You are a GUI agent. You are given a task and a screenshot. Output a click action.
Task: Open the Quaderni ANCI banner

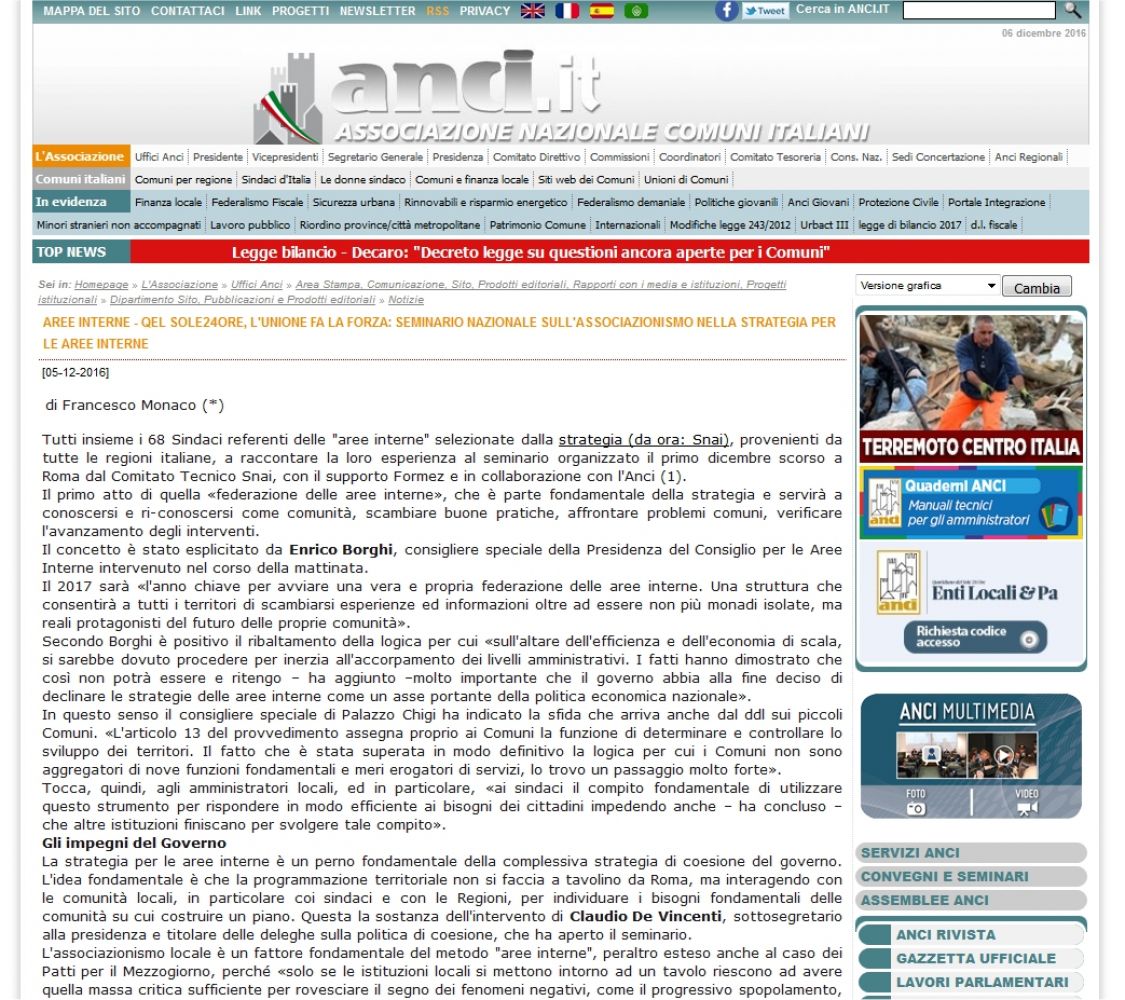point(971,502)
